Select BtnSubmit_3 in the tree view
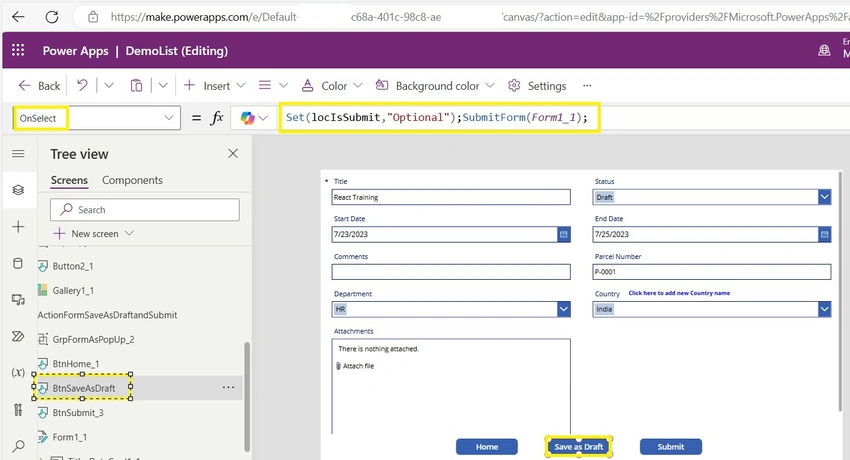 coord(78,413)
